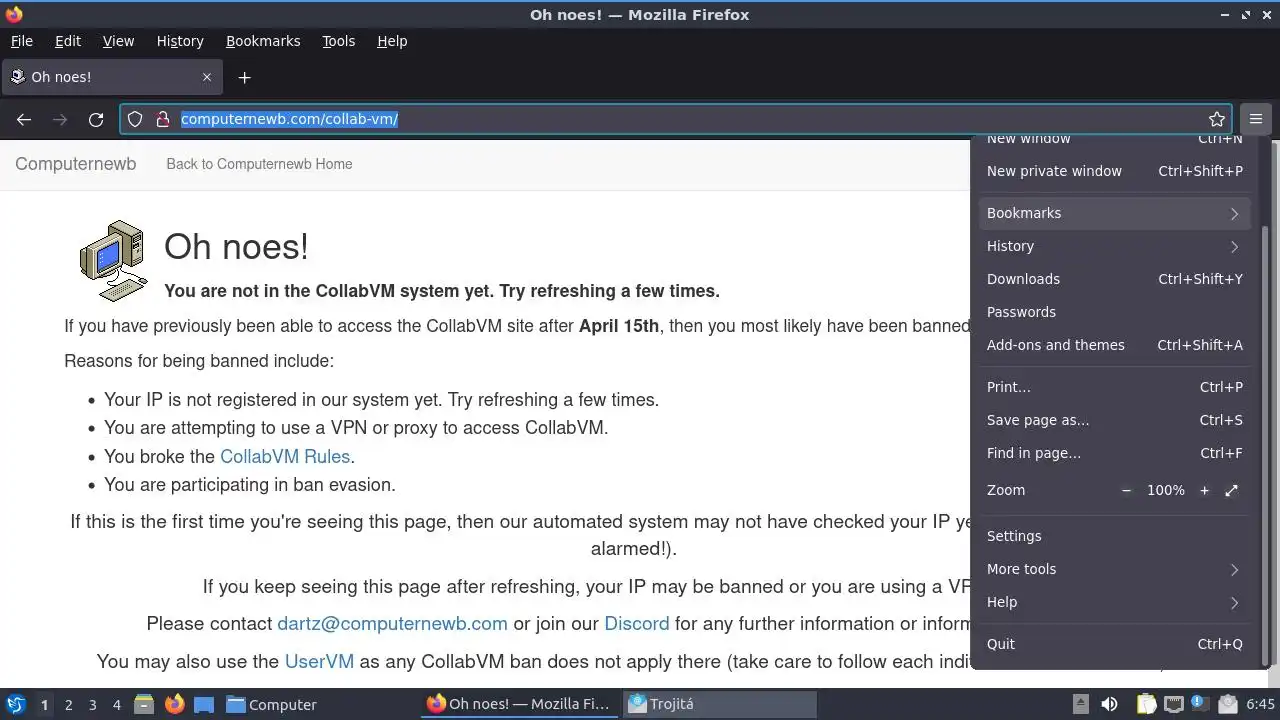This screenshot has height=720, width=1280.
Task: Switch to virtual desktop 3
Action: coord(92,704)
